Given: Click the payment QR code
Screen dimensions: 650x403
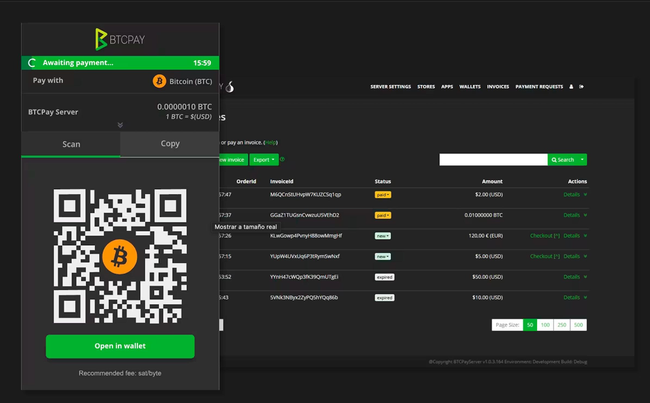Looking at the screenshot, I should (x=120, y=256).
